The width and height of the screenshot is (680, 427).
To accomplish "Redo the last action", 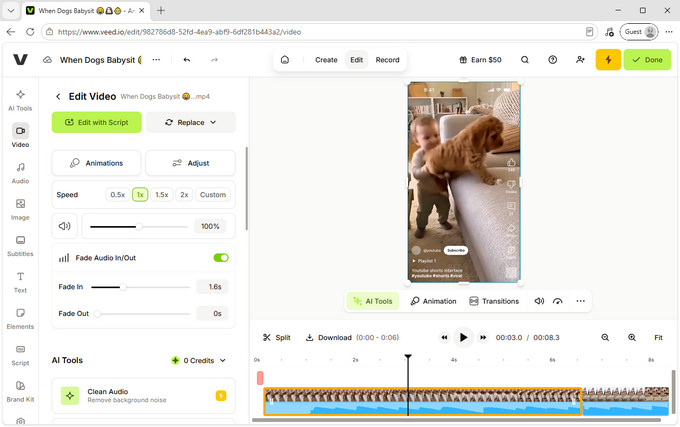I will [214, 60].
